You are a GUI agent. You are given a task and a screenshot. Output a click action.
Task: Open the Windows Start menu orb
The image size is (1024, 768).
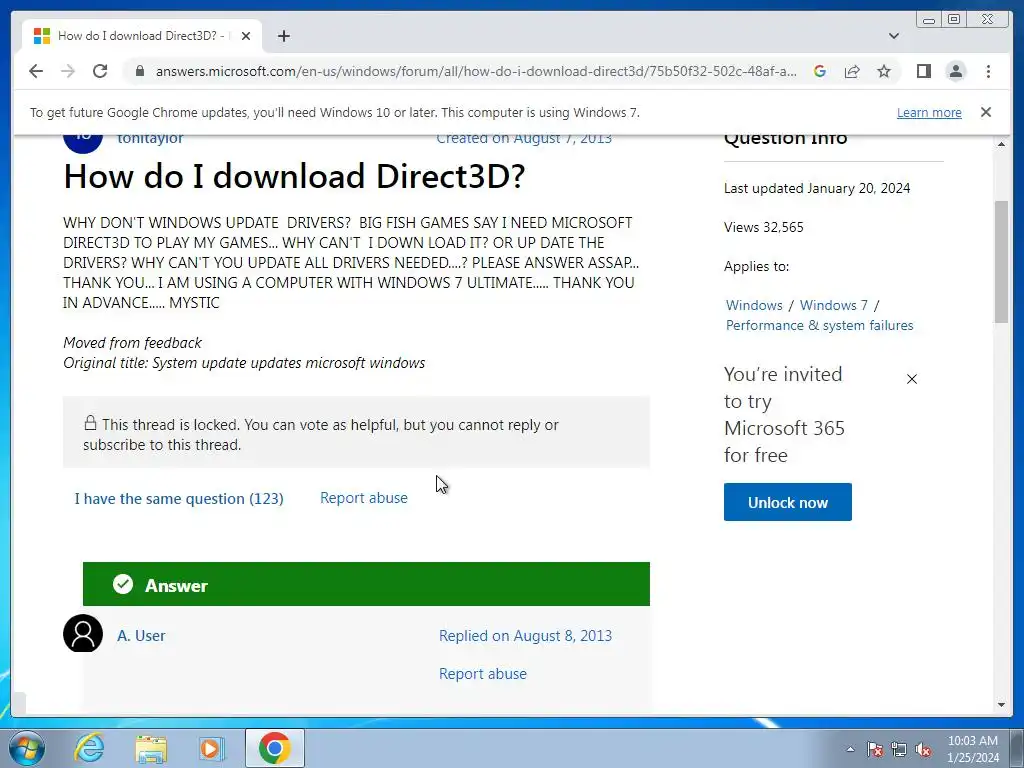[x=26, y=748]
